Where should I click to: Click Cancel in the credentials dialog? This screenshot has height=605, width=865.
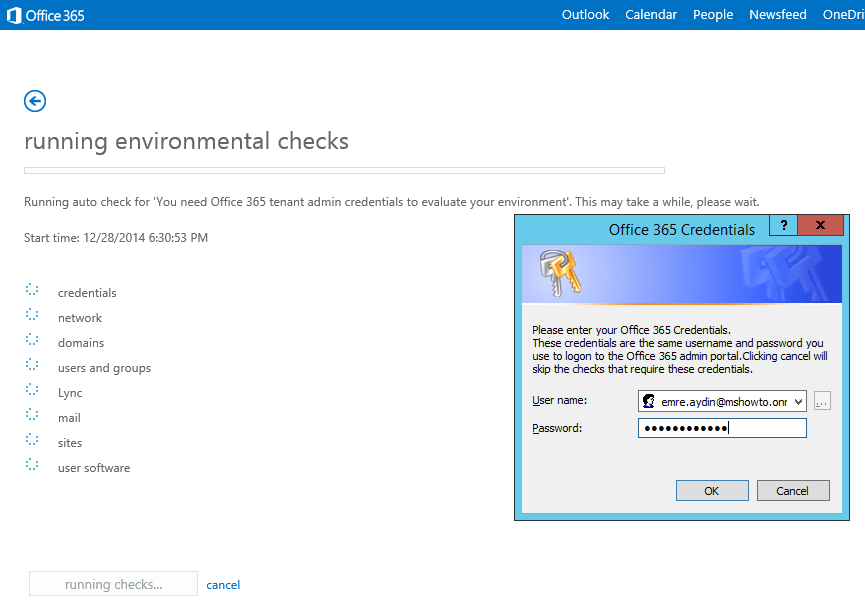tap(793, 490)
